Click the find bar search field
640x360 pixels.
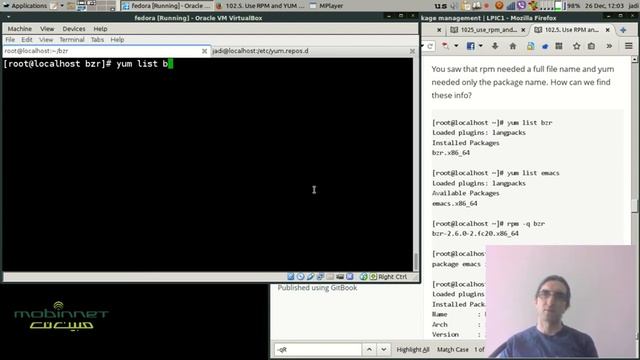pos(318,349)
